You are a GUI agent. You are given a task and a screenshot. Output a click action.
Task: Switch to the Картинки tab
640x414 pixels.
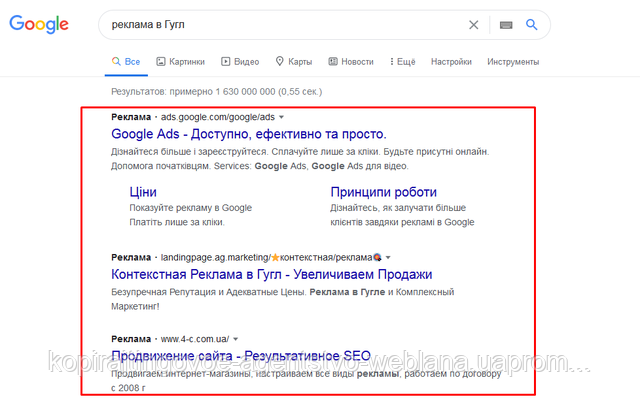[x=180, y=62]
